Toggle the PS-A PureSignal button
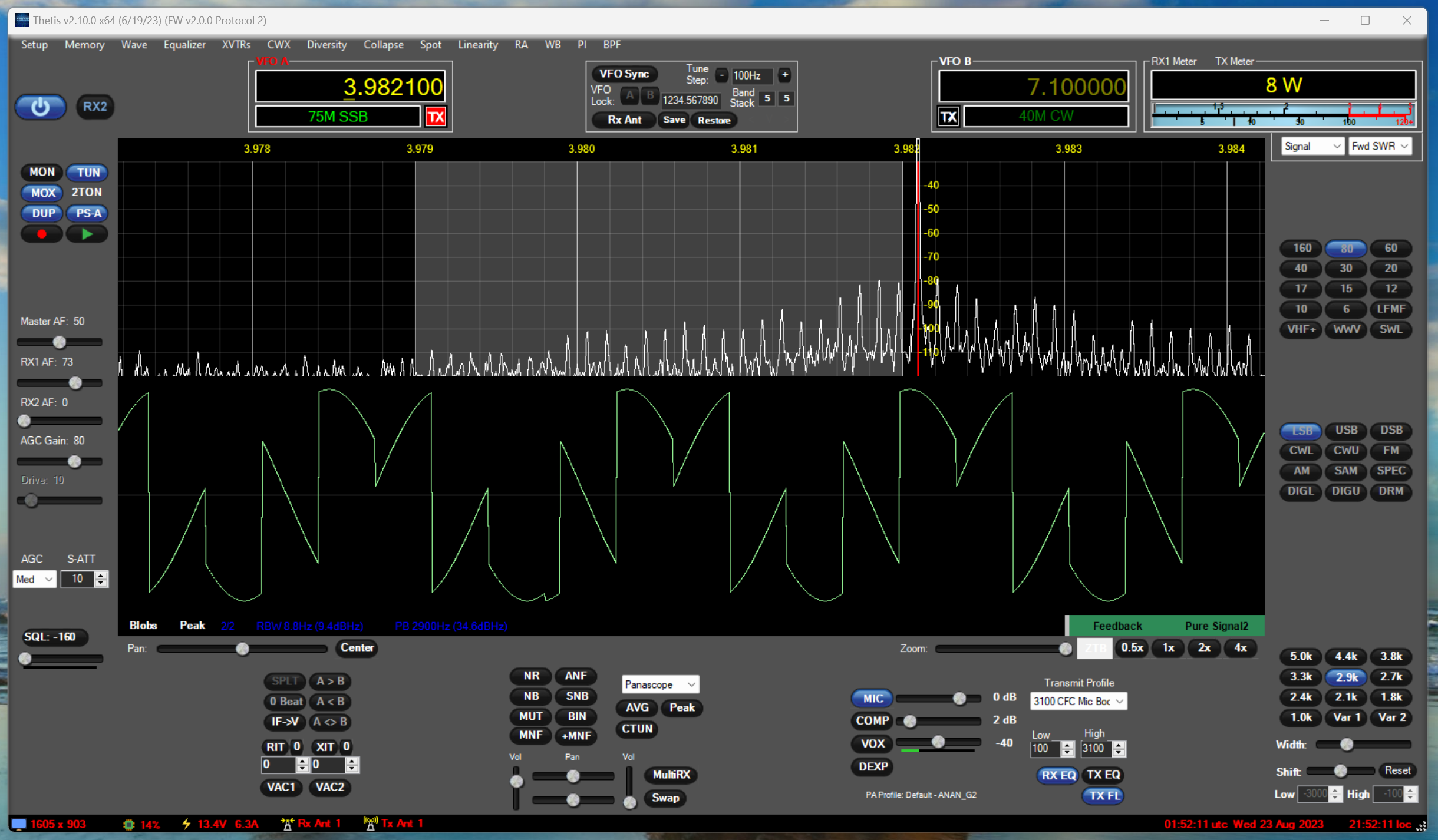 (88, 213)
